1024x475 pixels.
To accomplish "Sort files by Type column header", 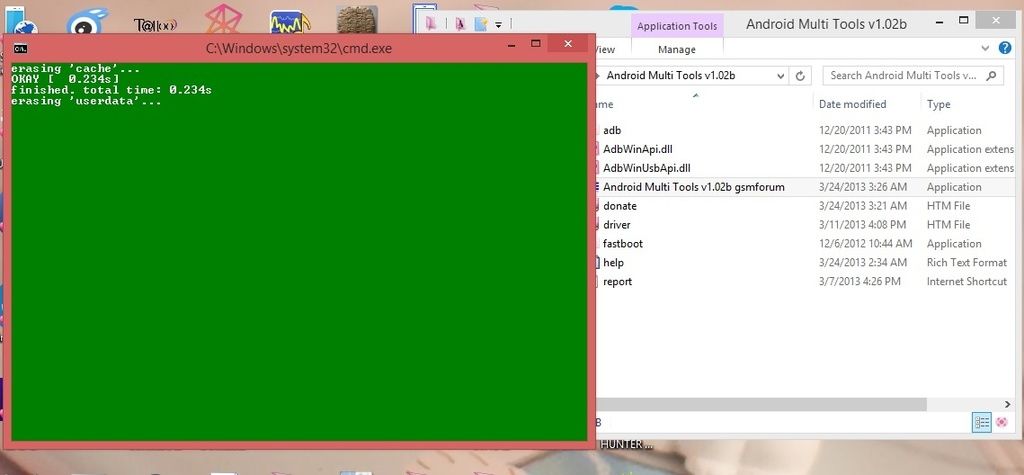I will [x=939, y=104].
